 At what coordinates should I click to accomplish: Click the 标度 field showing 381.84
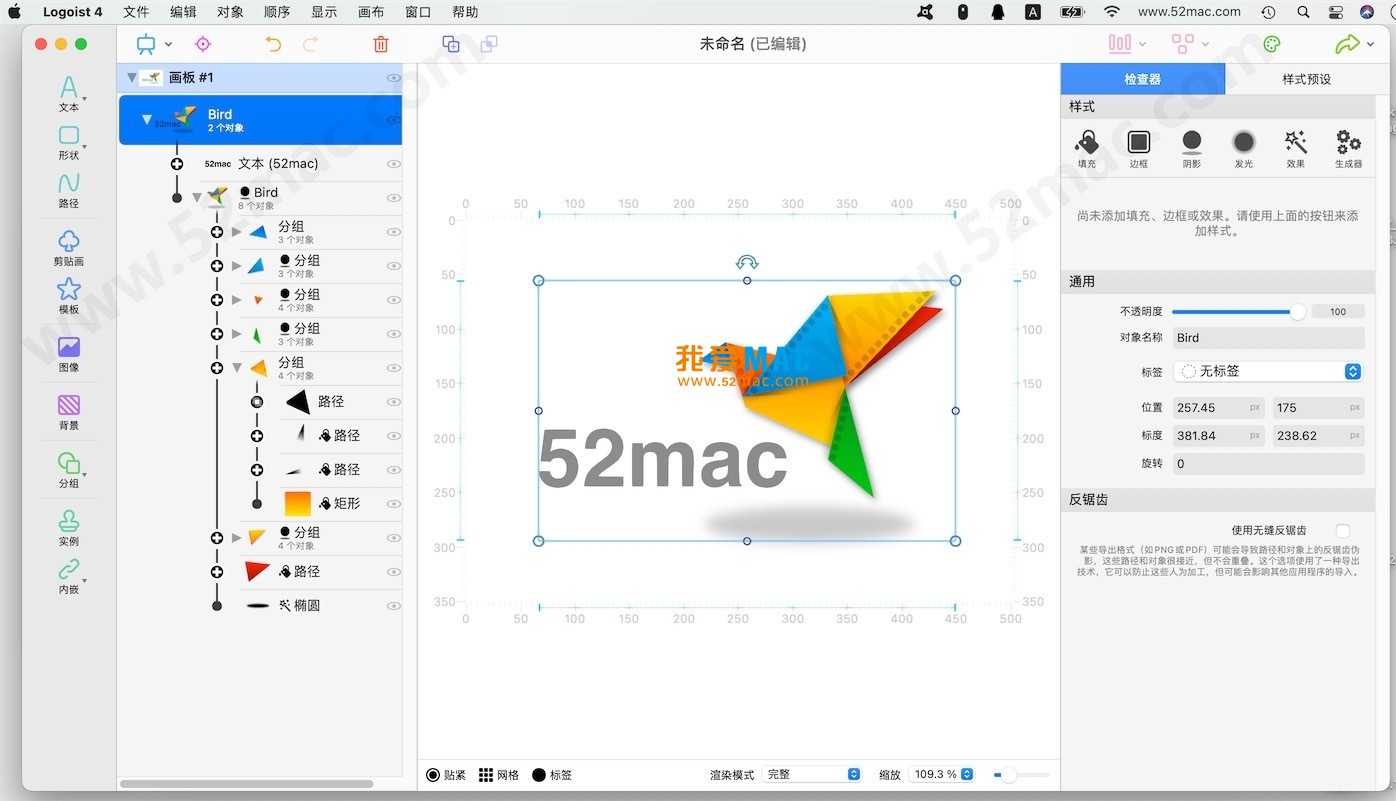point(1218,436)
